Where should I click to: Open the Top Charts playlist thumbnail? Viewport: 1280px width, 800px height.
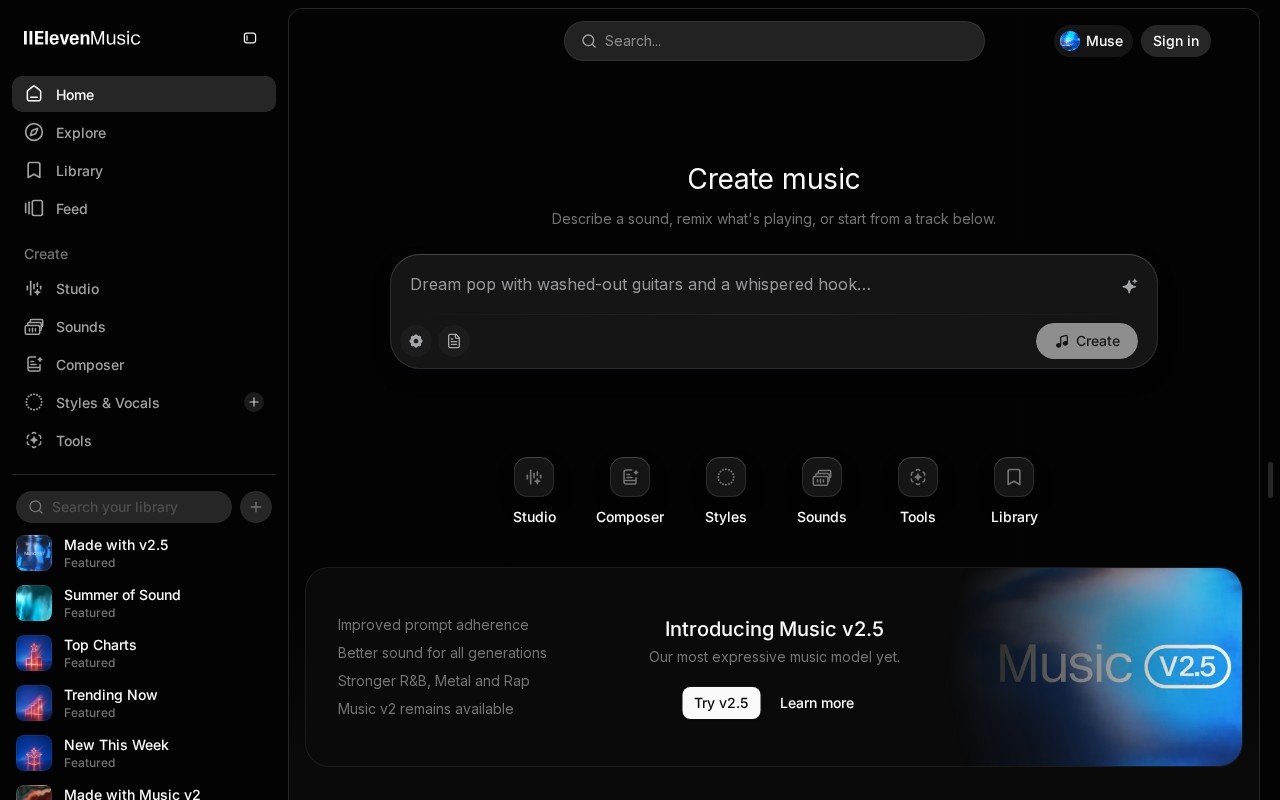[34, 653]
